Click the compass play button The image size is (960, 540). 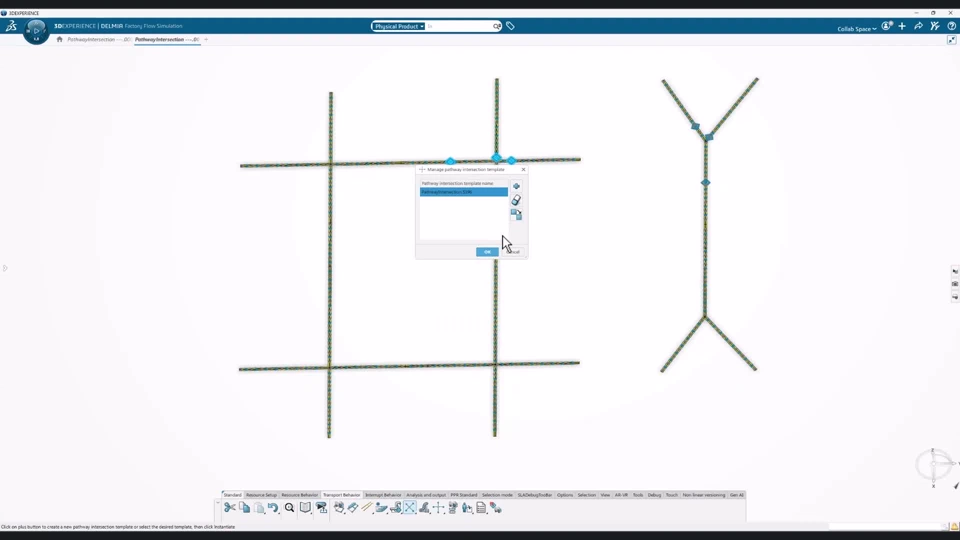[36, 31]
